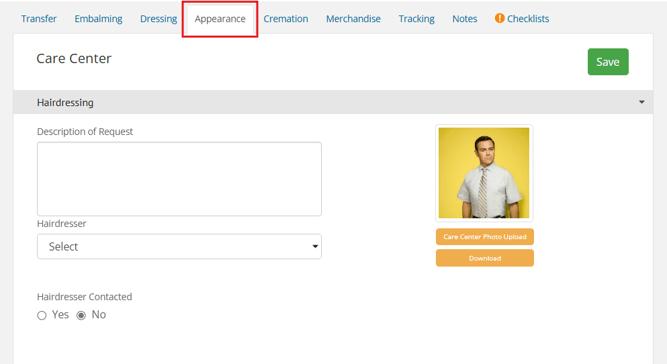Collapse the Hairdressing section arrow
This screenshot has height=364, width=667.
[641, 102]
